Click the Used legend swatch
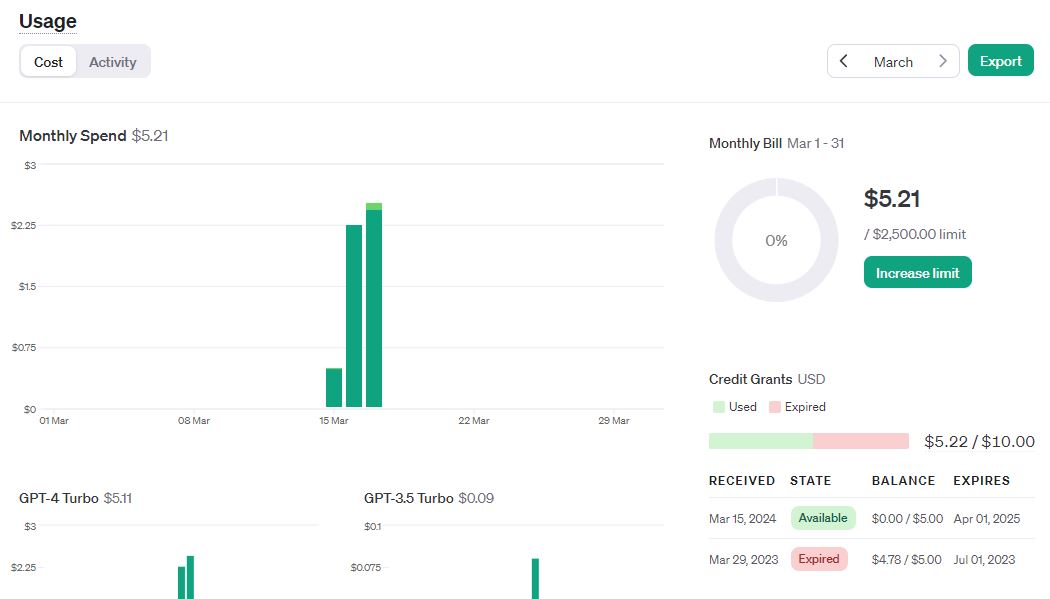This screenshot has height=599, width=1050. pos(717,407)
